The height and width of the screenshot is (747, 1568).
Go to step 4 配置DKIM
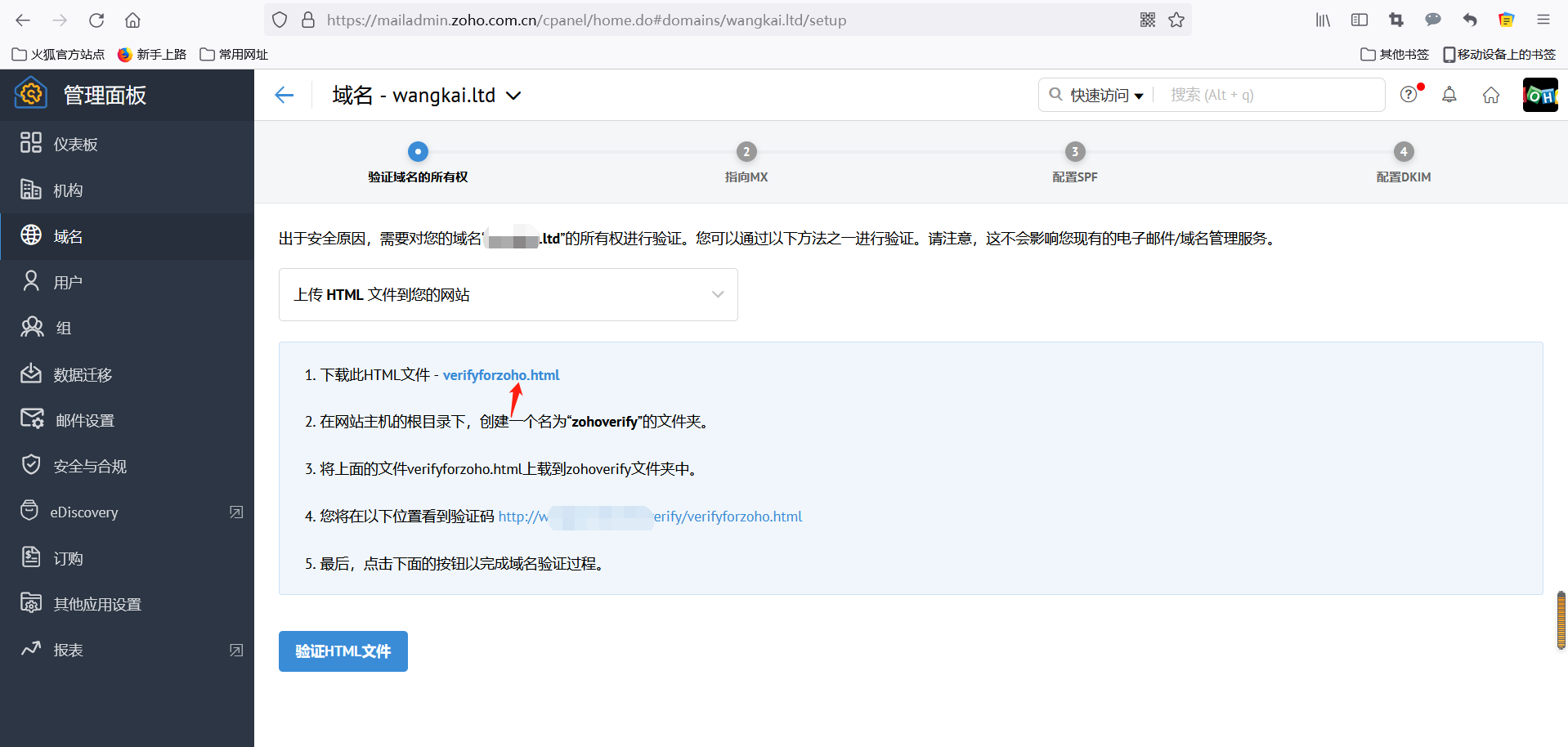(1403, 152)
